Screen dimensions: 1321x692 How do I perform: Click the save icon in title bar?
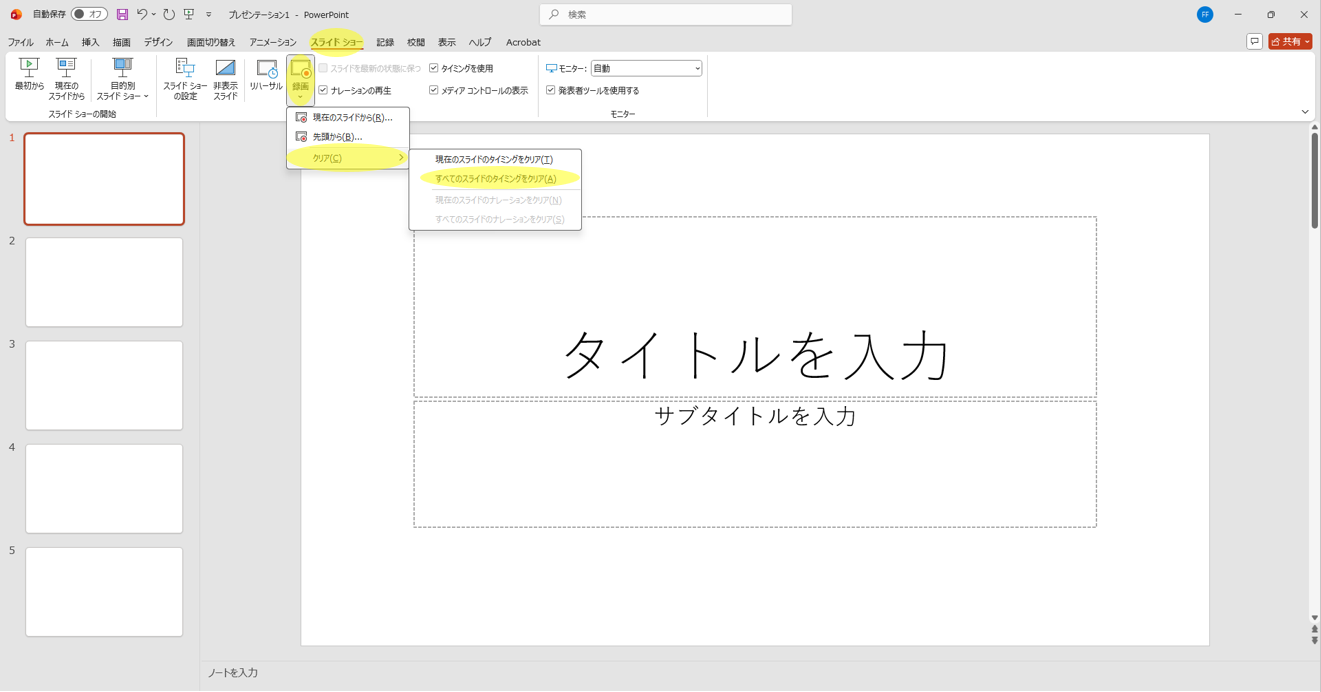point(122,15)
